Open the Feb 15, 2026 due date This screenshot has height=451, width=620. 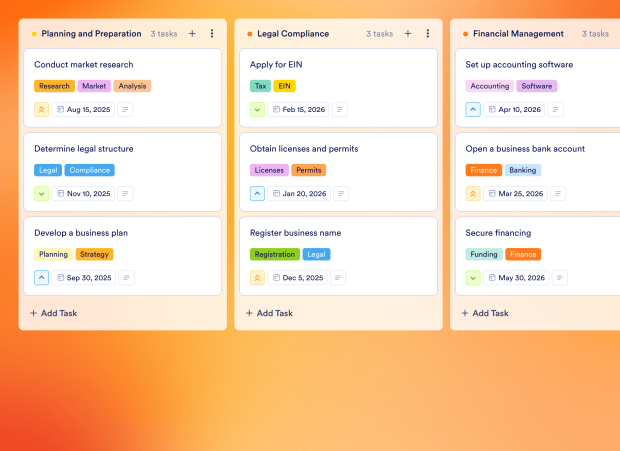pyautogui.click(x=296, y=109)
